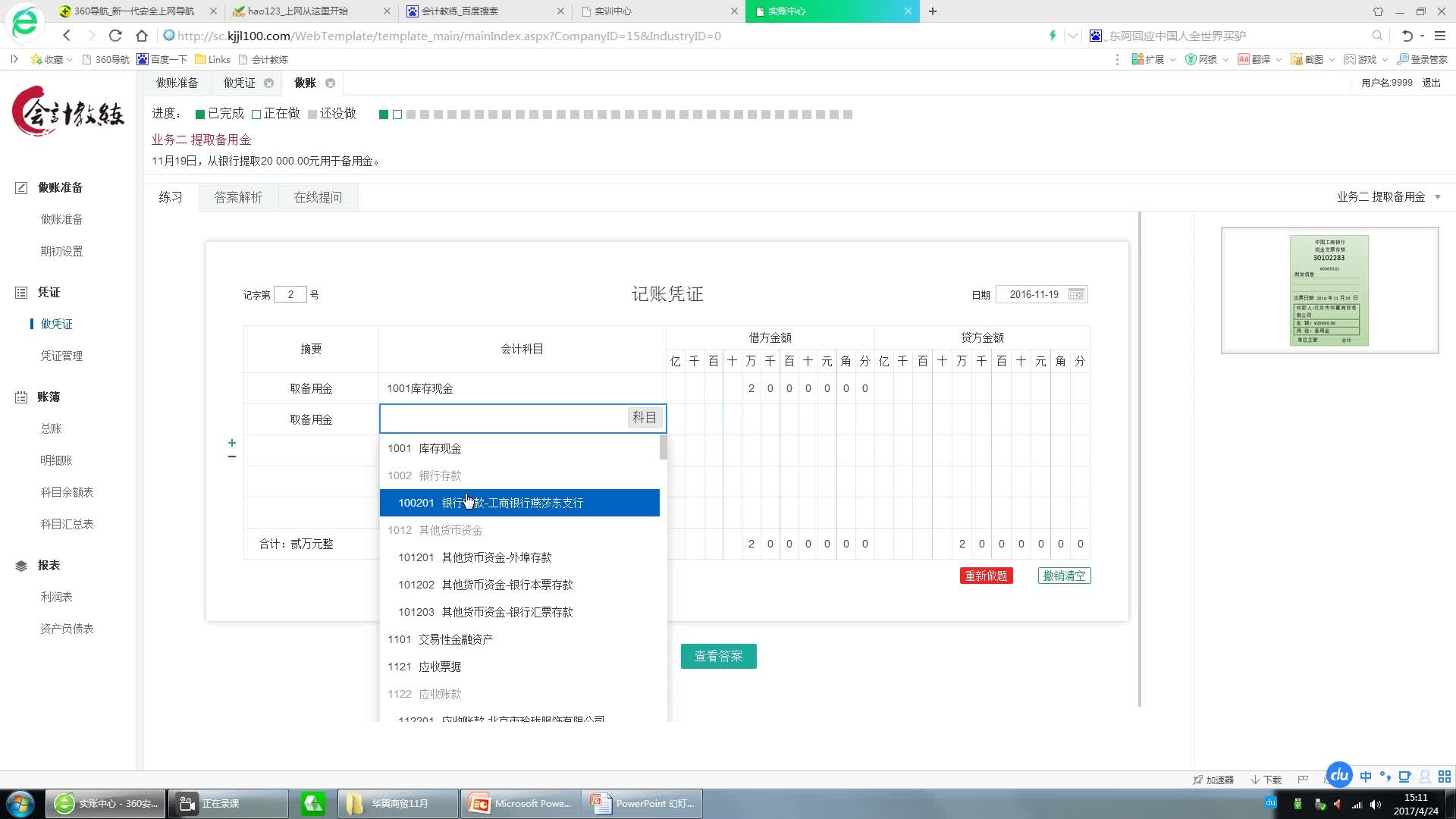1456x819 pixels.
Task: Switch to the 答案解析 tab
Action: click(x=238, y=197)
